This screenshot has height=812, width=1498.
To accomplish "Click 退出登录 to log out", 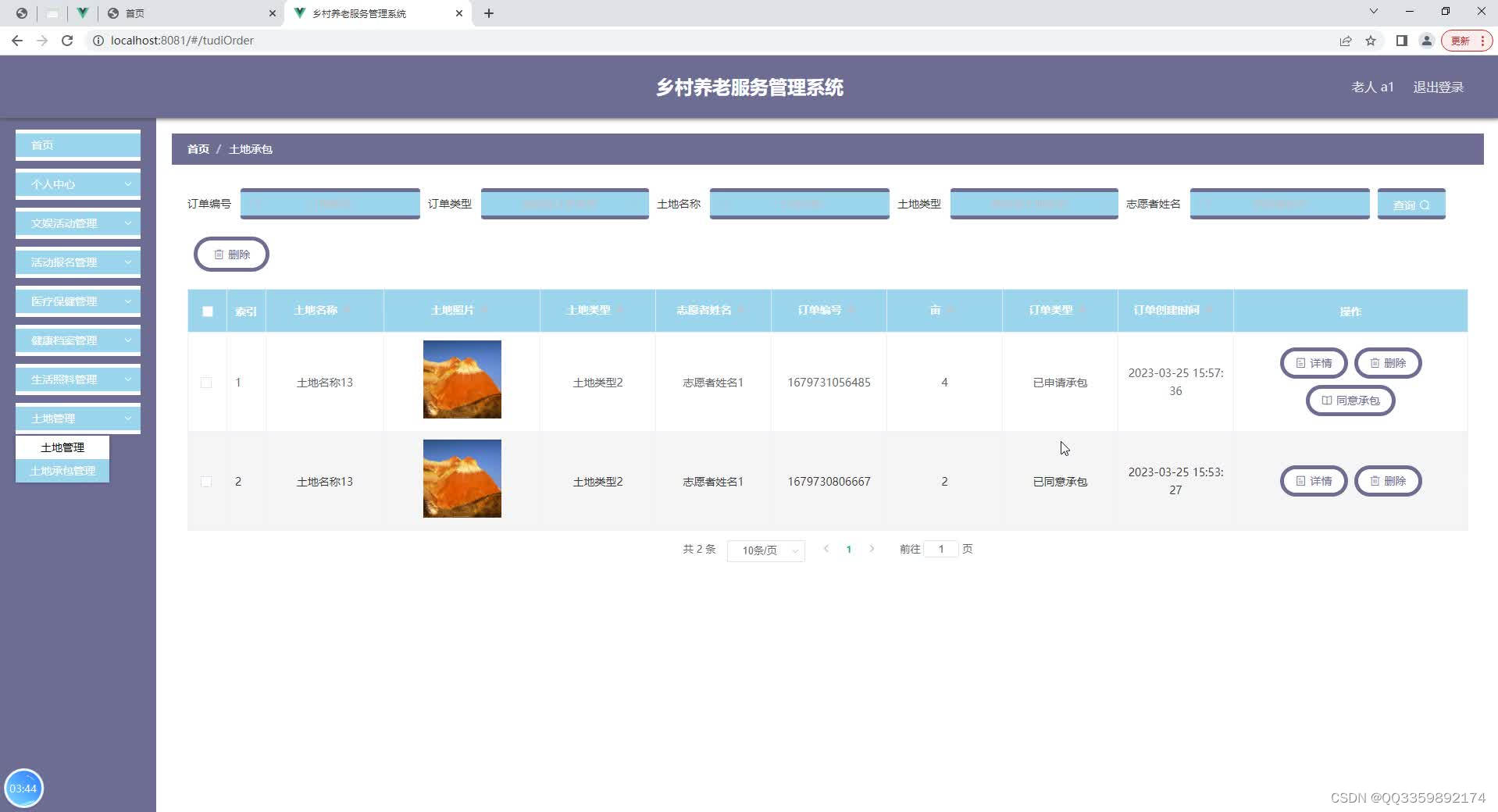I will (x=1438, y=87).
